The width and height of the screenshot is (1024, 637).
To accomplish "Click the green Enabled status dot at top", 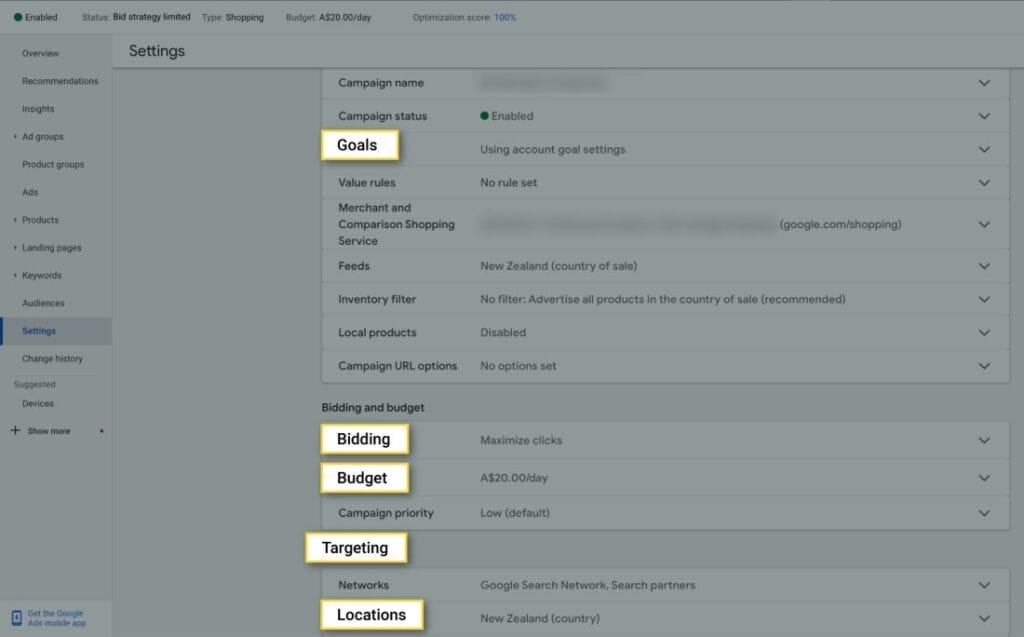I will [x=18, y=18].
